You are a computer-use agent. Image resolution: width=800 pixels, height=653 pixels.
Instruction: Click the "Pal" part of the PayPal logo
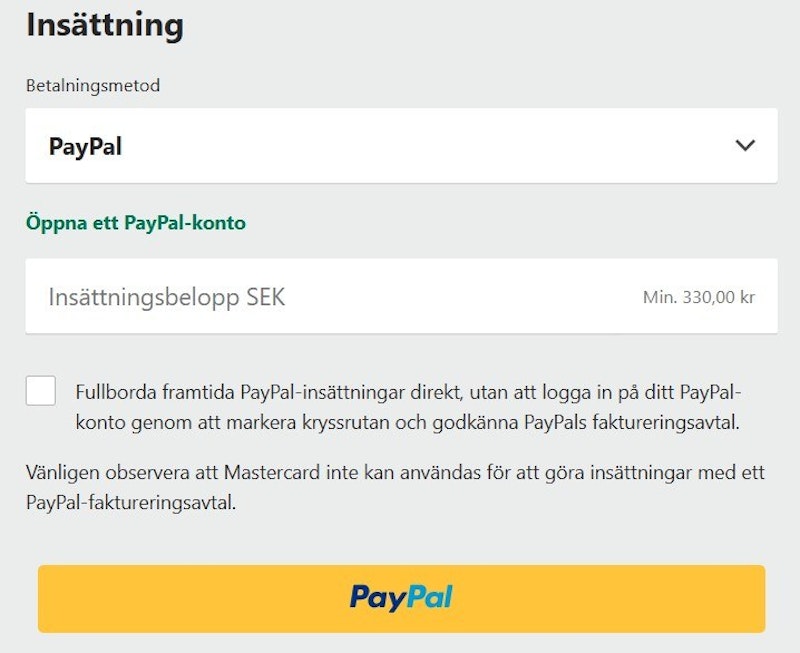[x=427, y=598]
